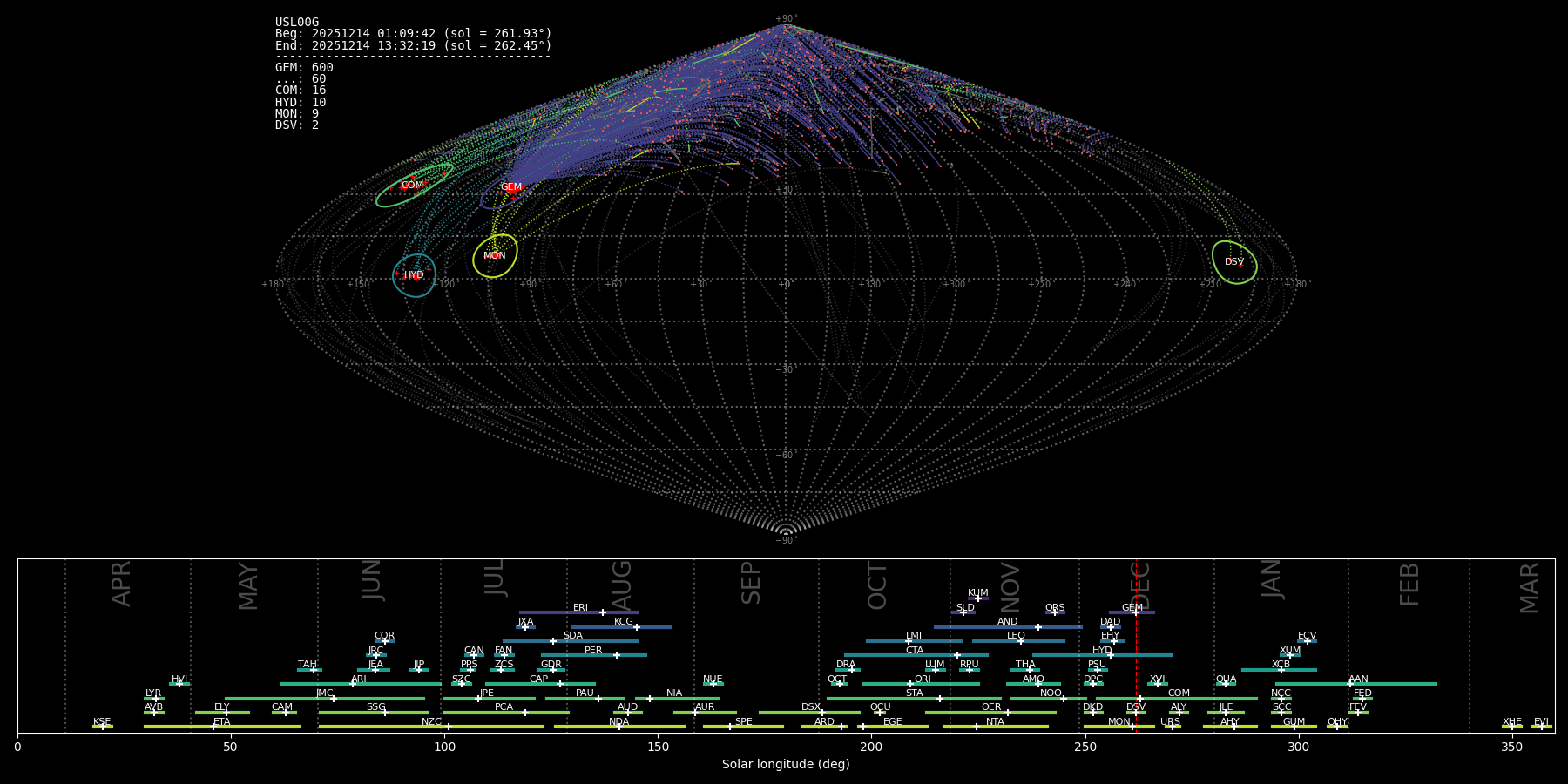Click the SDA shower bar label in the timeline
Screen dimensions: 1568x784
pyautogui.click(x=573, y=636)
